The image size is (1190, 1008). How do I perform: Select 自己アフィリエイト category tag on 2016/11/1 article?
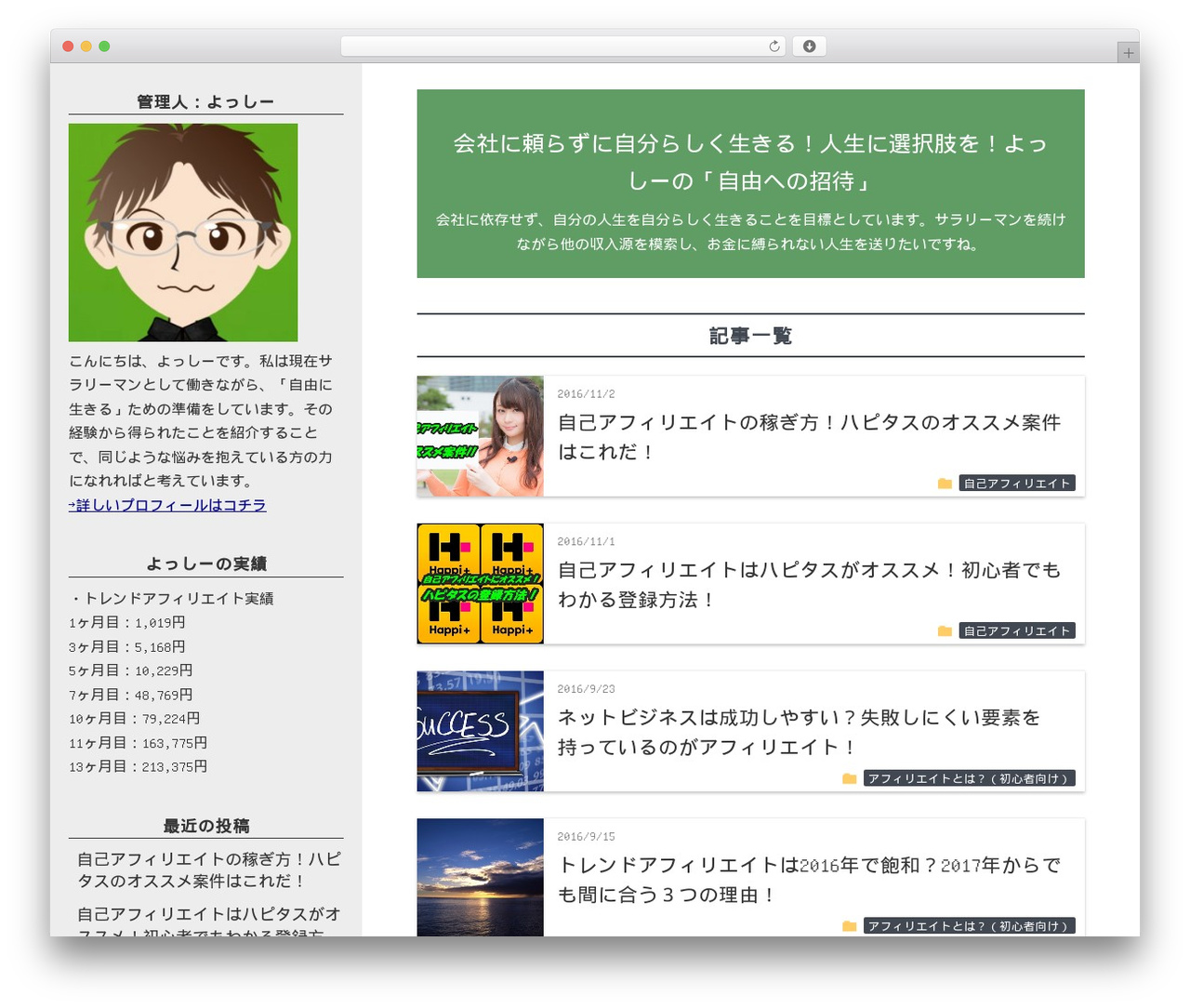1017,631
